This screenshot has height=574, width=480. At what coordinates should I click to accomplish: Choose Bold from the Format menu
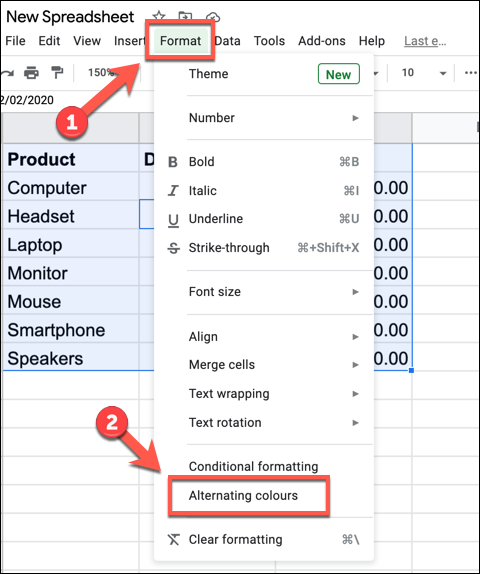264,162
